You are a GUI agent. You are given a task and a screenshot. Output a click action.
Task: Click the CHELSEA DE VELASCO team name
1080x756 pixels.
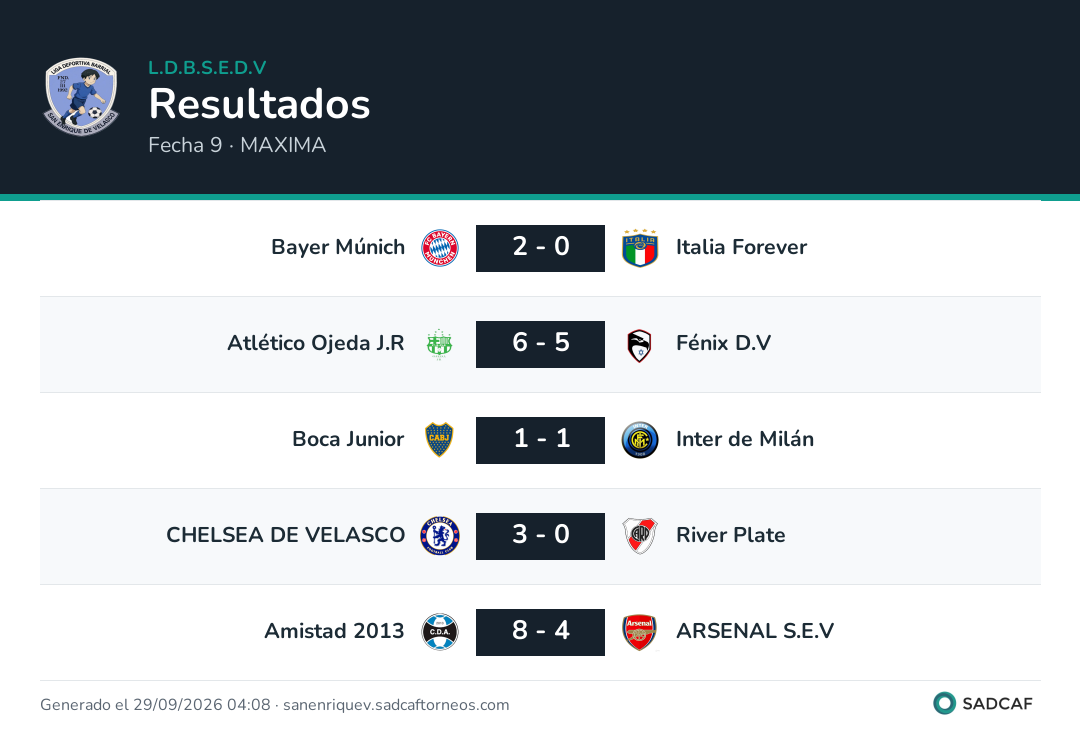285,535
